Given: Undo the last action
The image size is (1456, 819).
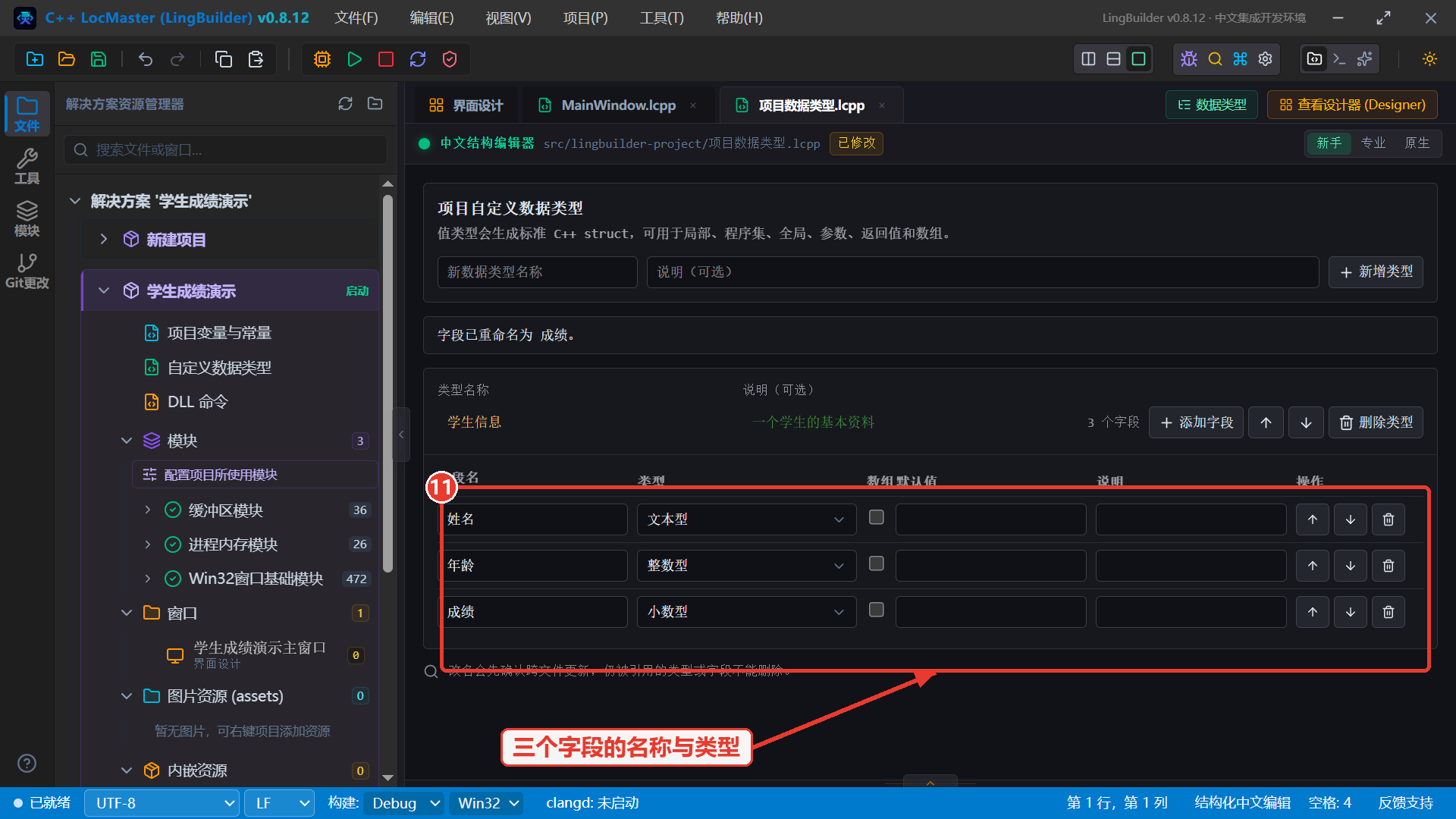Looking at the screenshot, I should click(146, 59).
